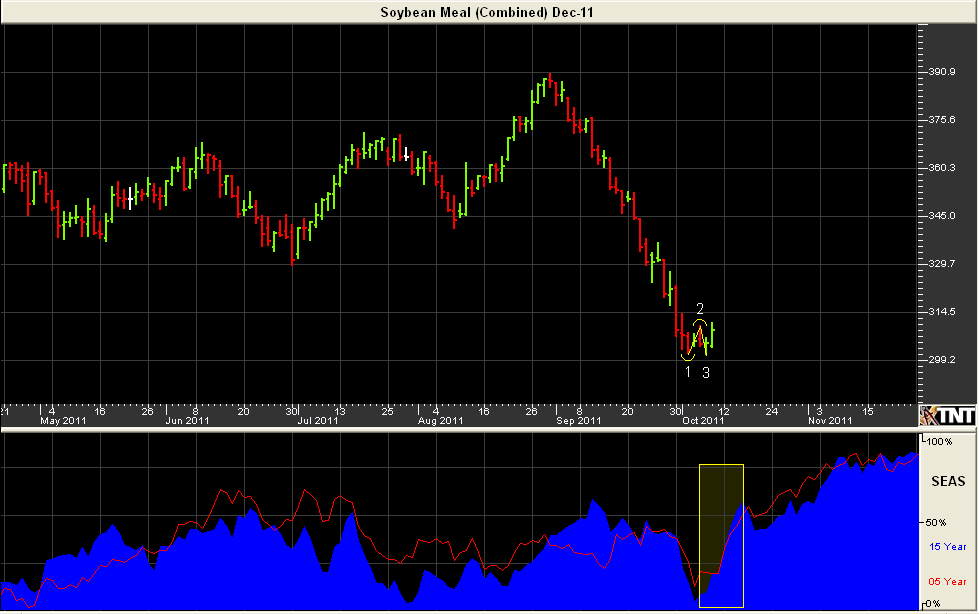Viewport: 979px width, 614px height.
Task: Click the 50% seasonal scale label
Action: coord(936,523)
